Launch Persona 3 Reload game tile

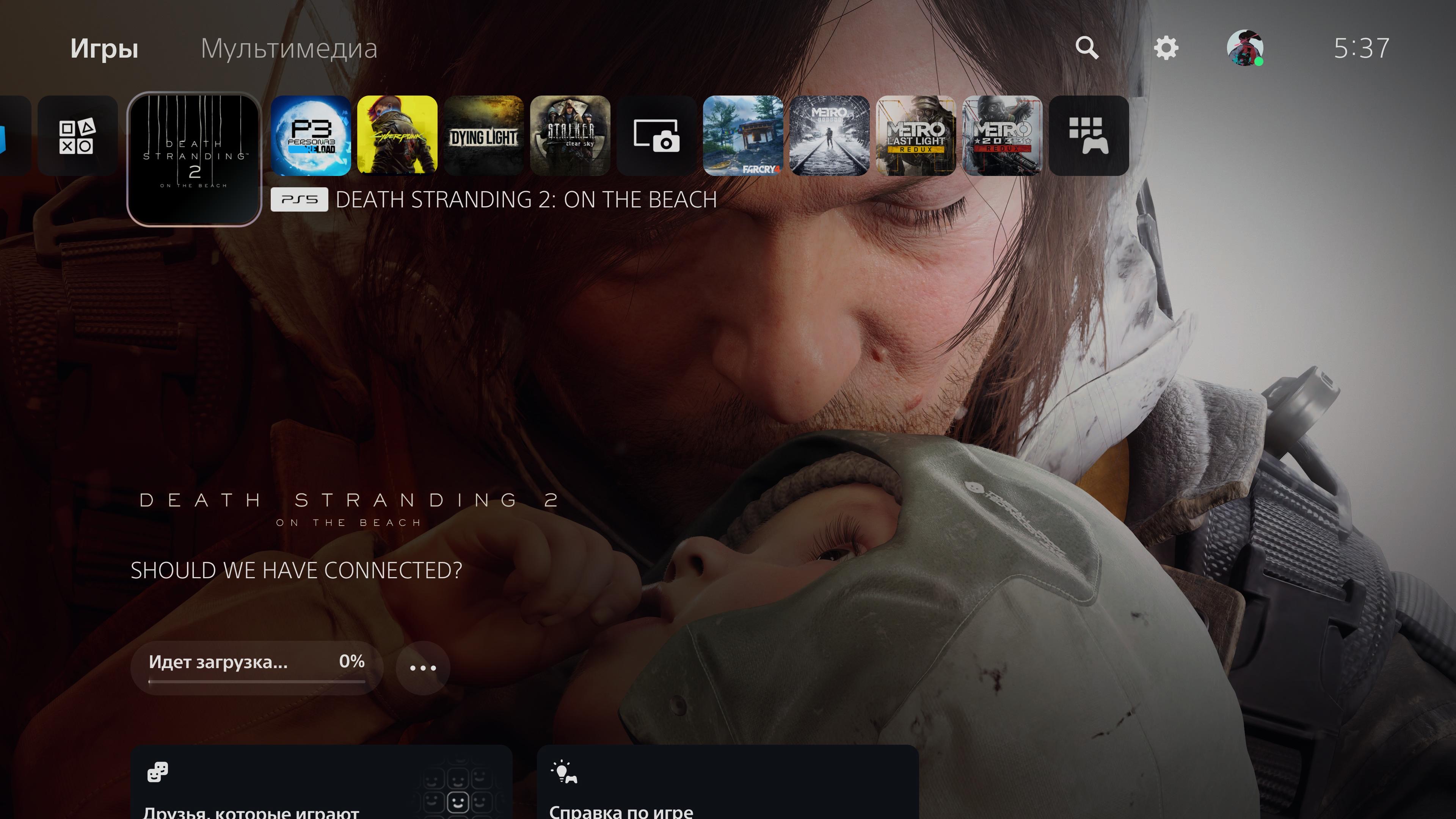pos(311,136)
